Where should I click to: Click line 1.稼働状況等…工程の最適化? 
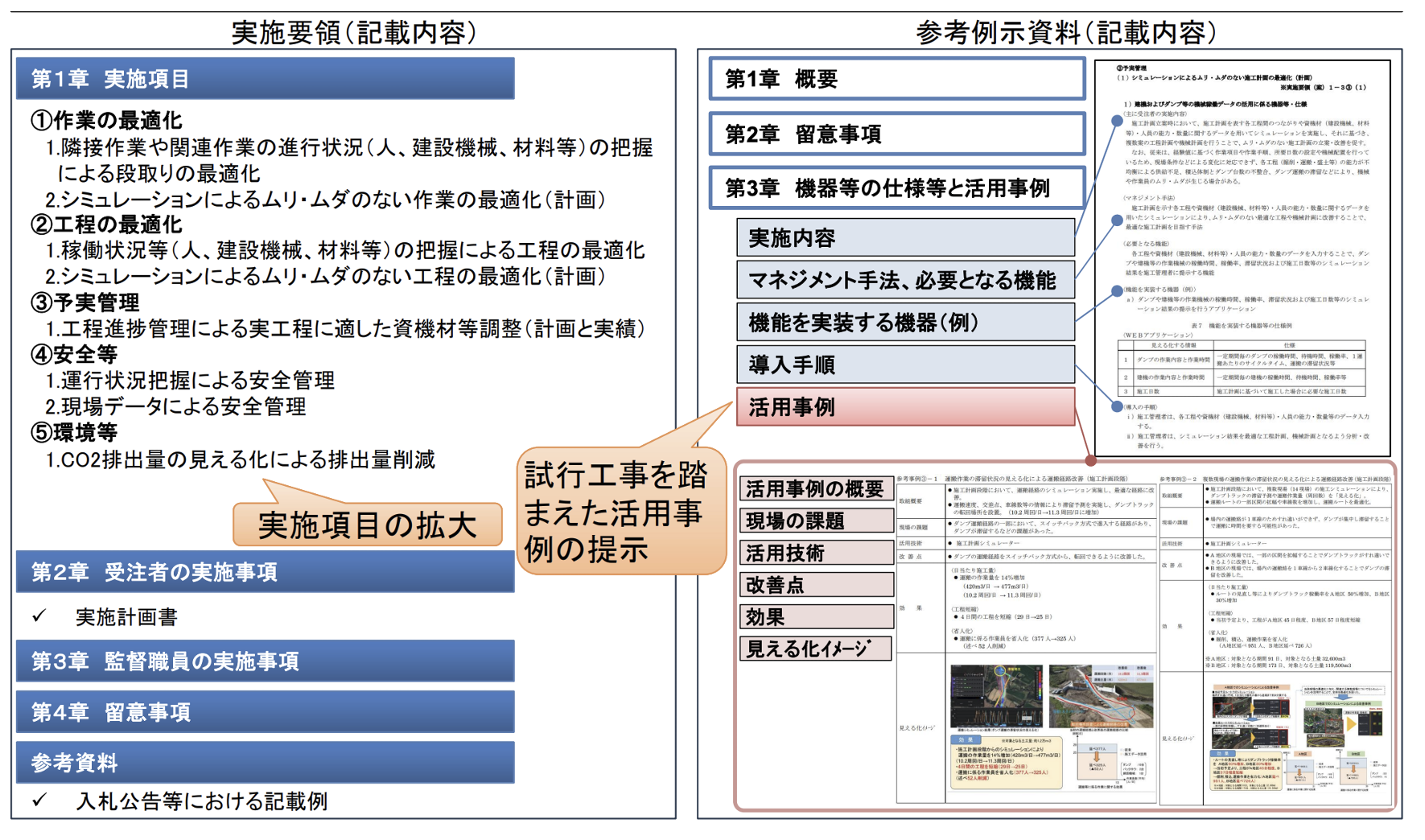(x=344, y=250)
